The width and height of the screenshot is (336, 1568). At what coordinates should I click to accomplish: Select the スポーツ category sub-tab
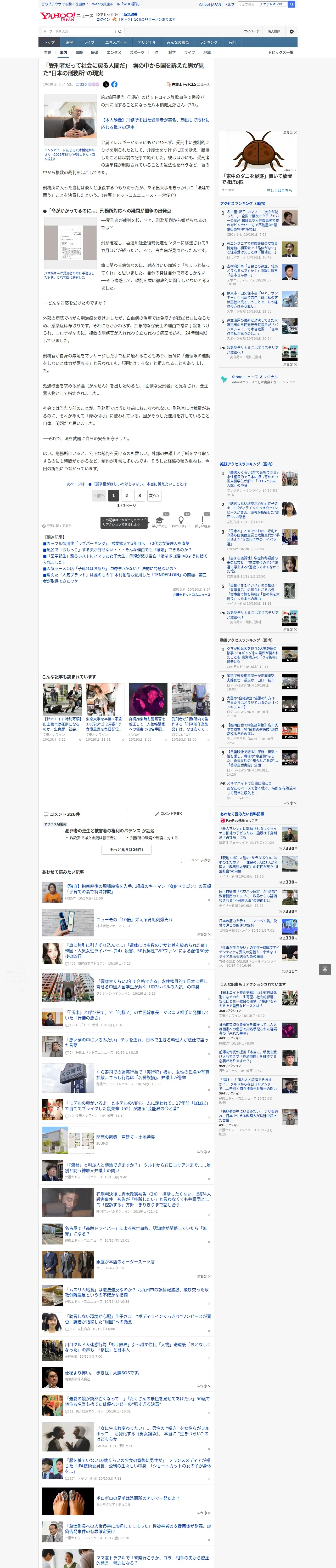[137, 52]
